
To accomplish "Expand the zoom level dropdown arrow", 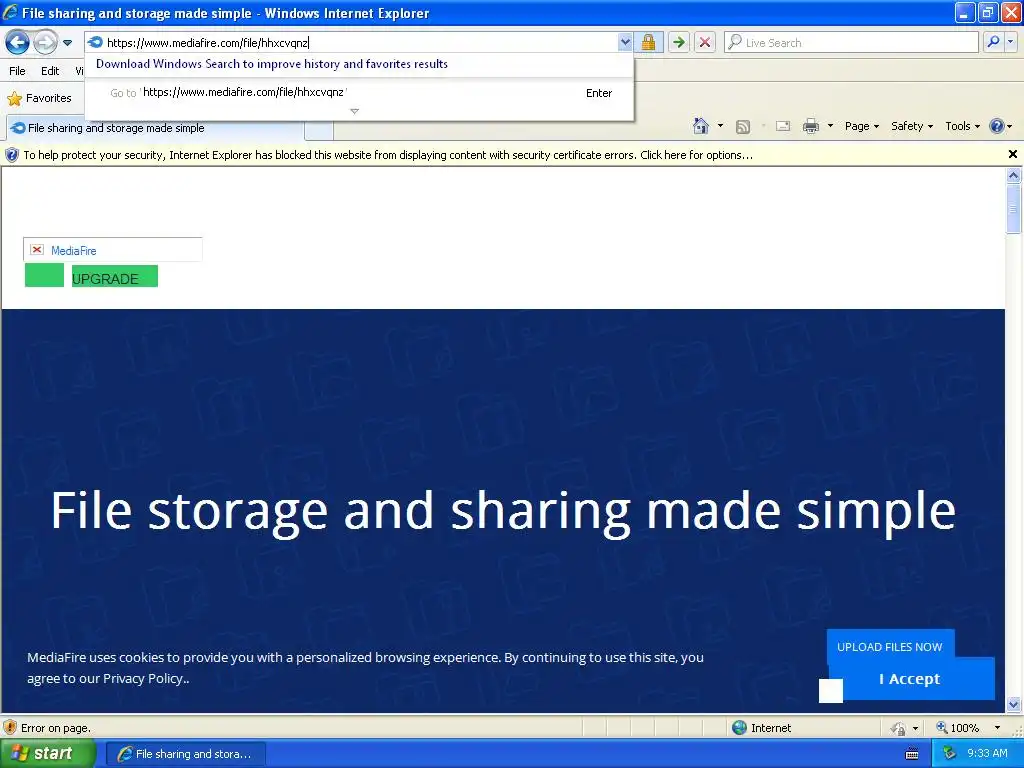I will pyautogui.click(x=997, y=728).
